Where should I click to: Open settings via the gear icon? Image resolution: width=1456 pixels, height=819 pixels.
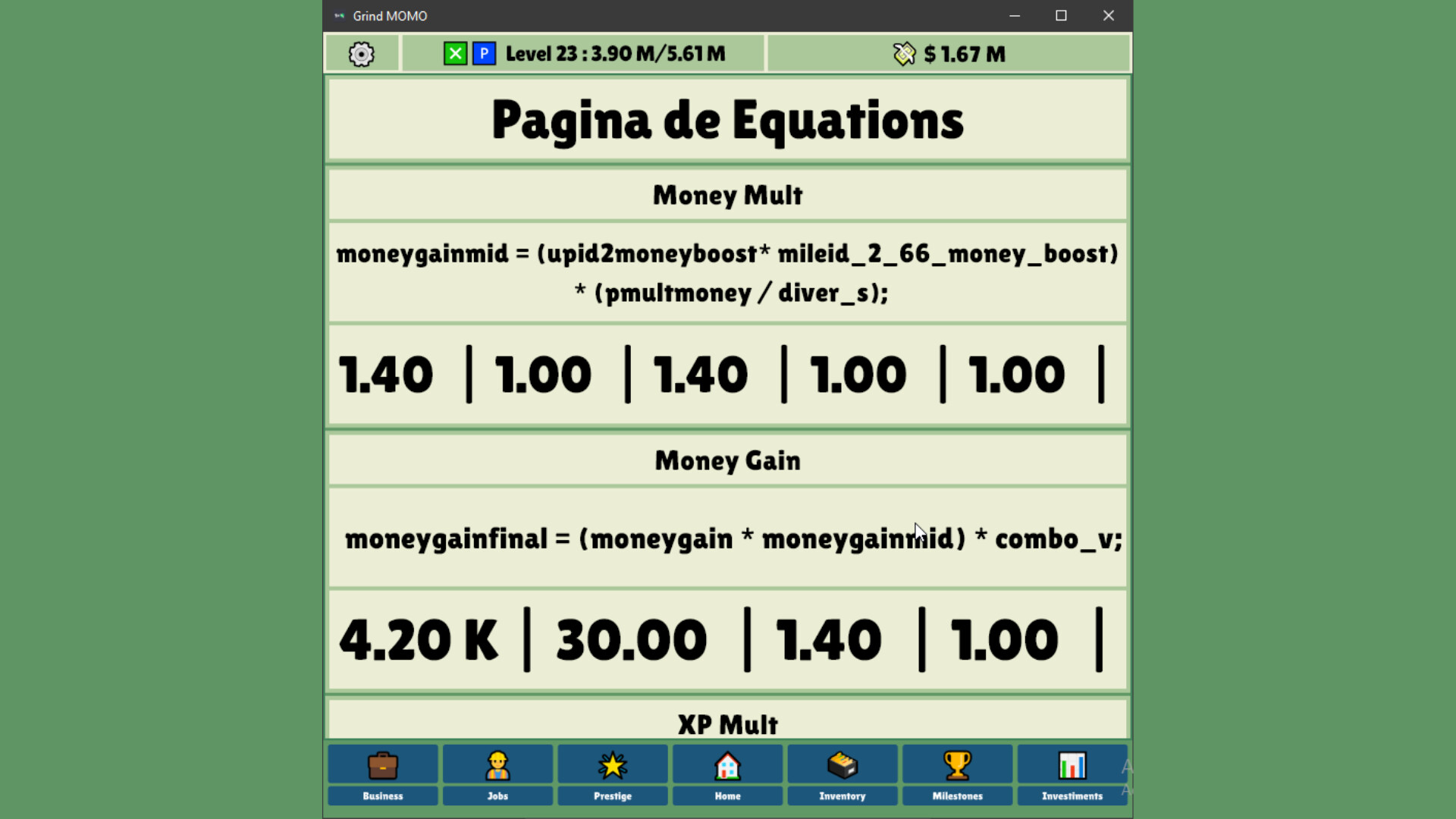(362, 54)
